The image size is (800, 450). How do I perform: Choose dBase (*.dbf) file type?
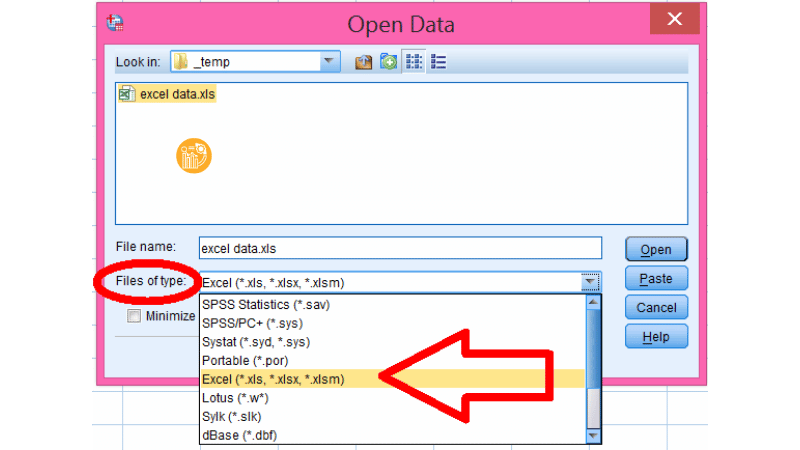coord(393,435)
